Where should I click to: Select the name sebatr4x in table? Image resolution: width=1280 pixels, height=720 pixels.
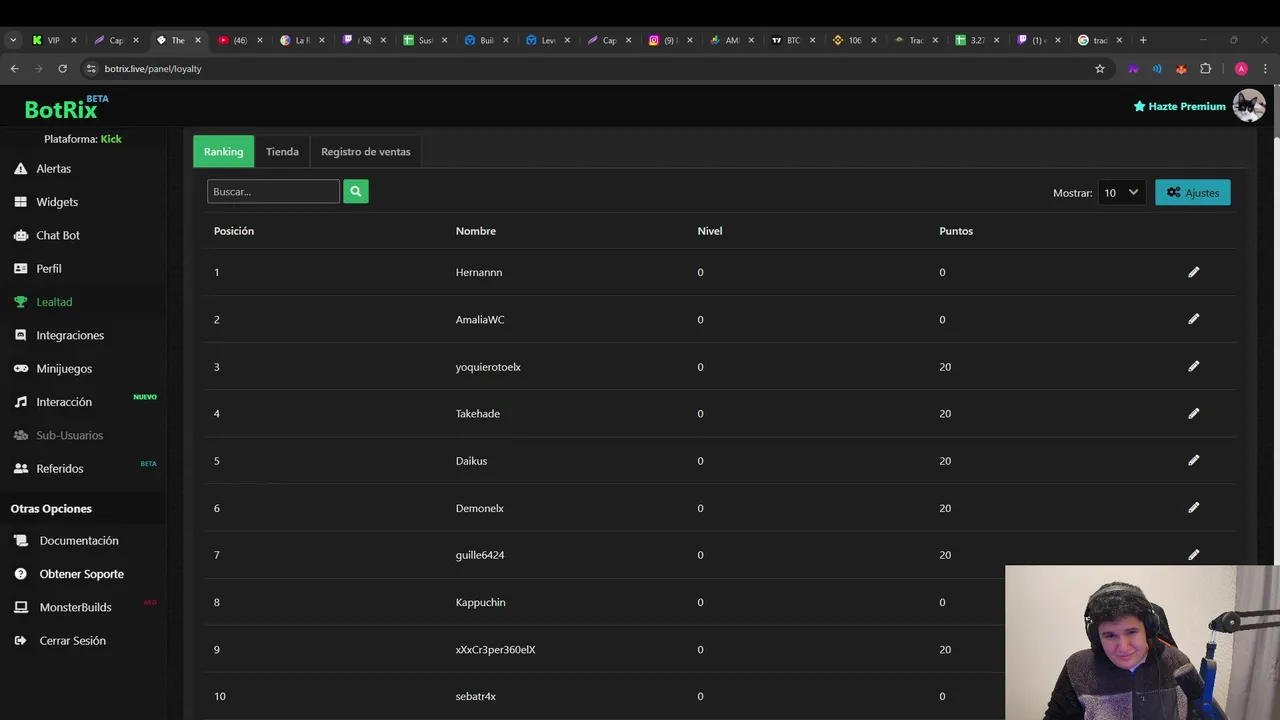point(476,696)
